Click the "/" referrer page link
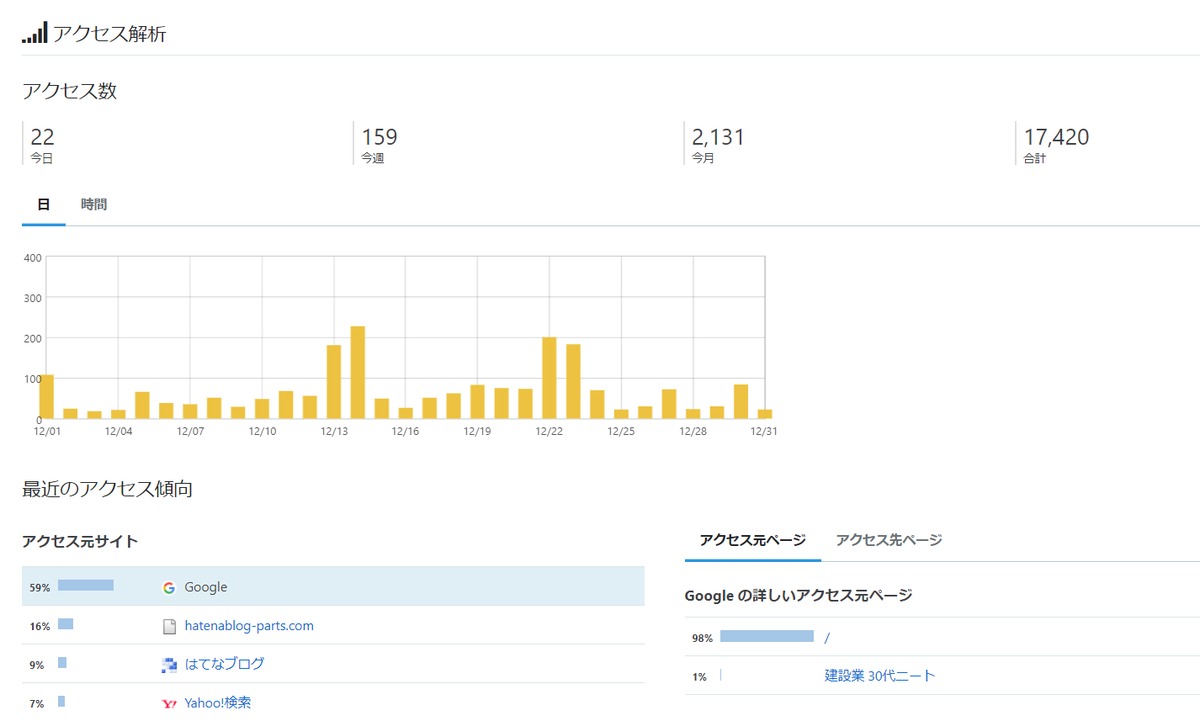 tap(827, 637)
